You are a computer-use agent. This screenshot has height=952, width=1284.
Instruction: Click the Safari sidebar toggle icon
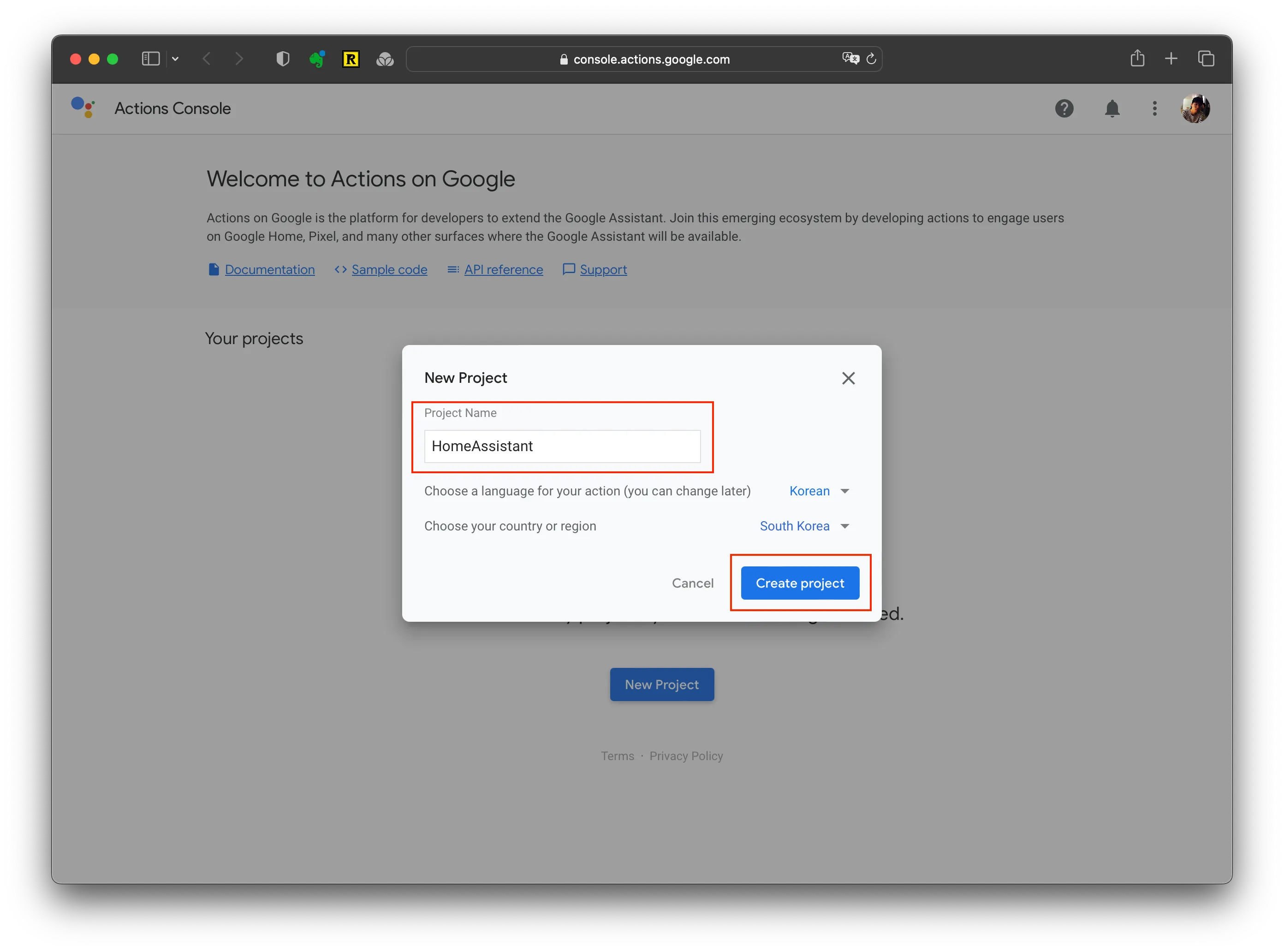[x=150, y=59]
